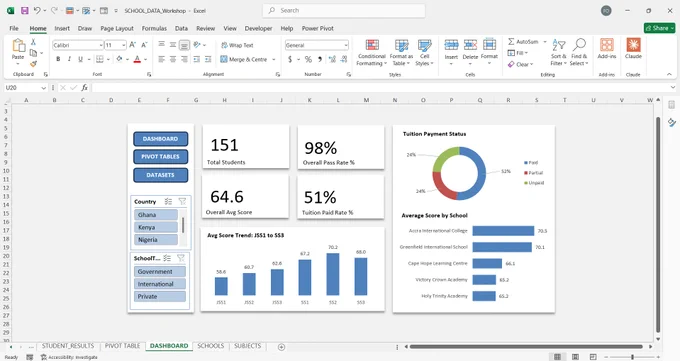Toggle italic formatting
The height and width of the screenshot is (361, 680).
[x=69, y=59]
